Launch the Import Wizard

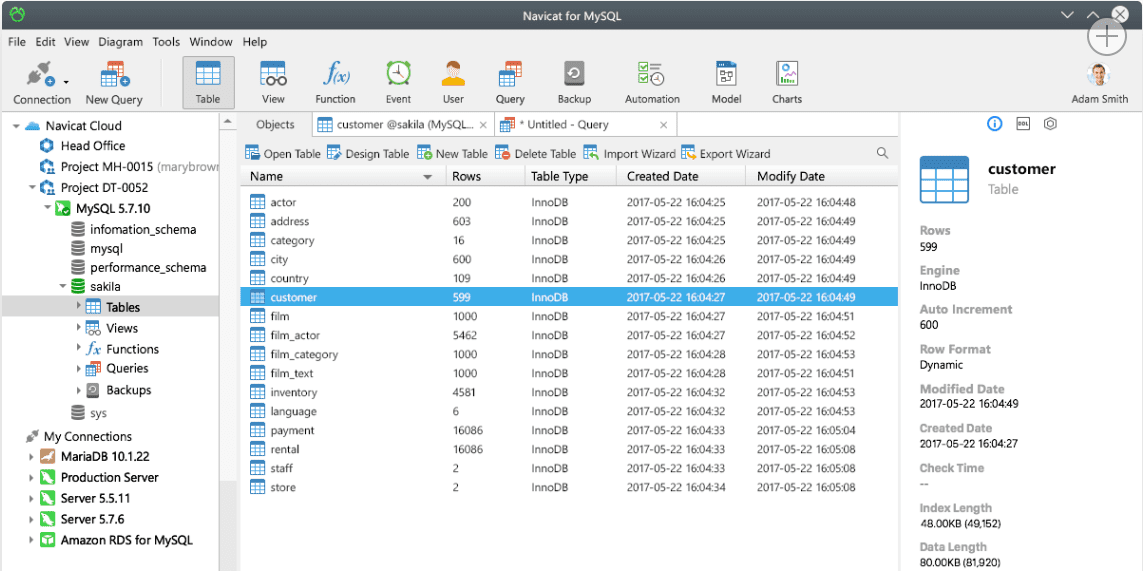pos(629,154)
